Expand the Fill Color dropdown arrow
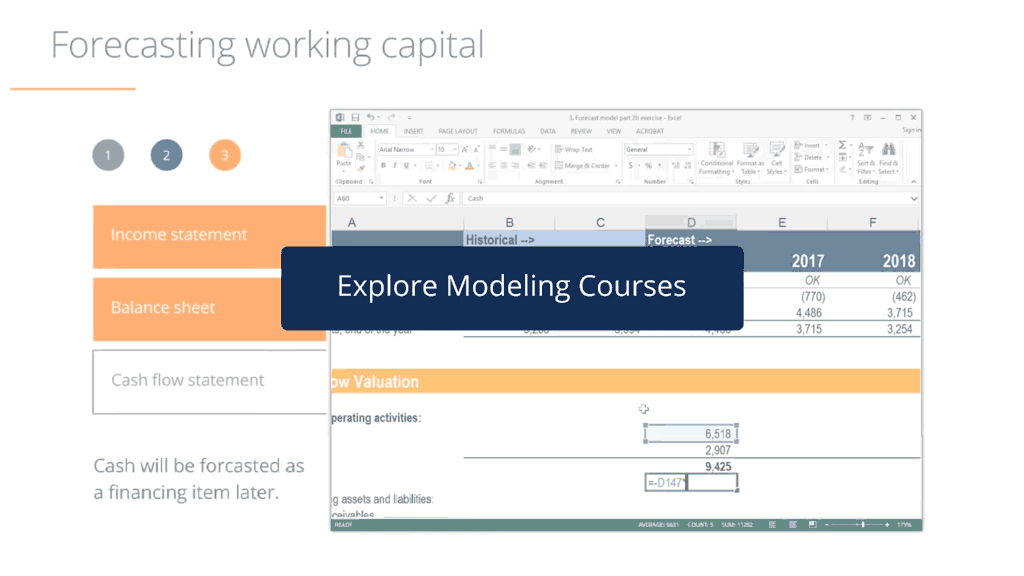1024x576 pixels. 459,165
